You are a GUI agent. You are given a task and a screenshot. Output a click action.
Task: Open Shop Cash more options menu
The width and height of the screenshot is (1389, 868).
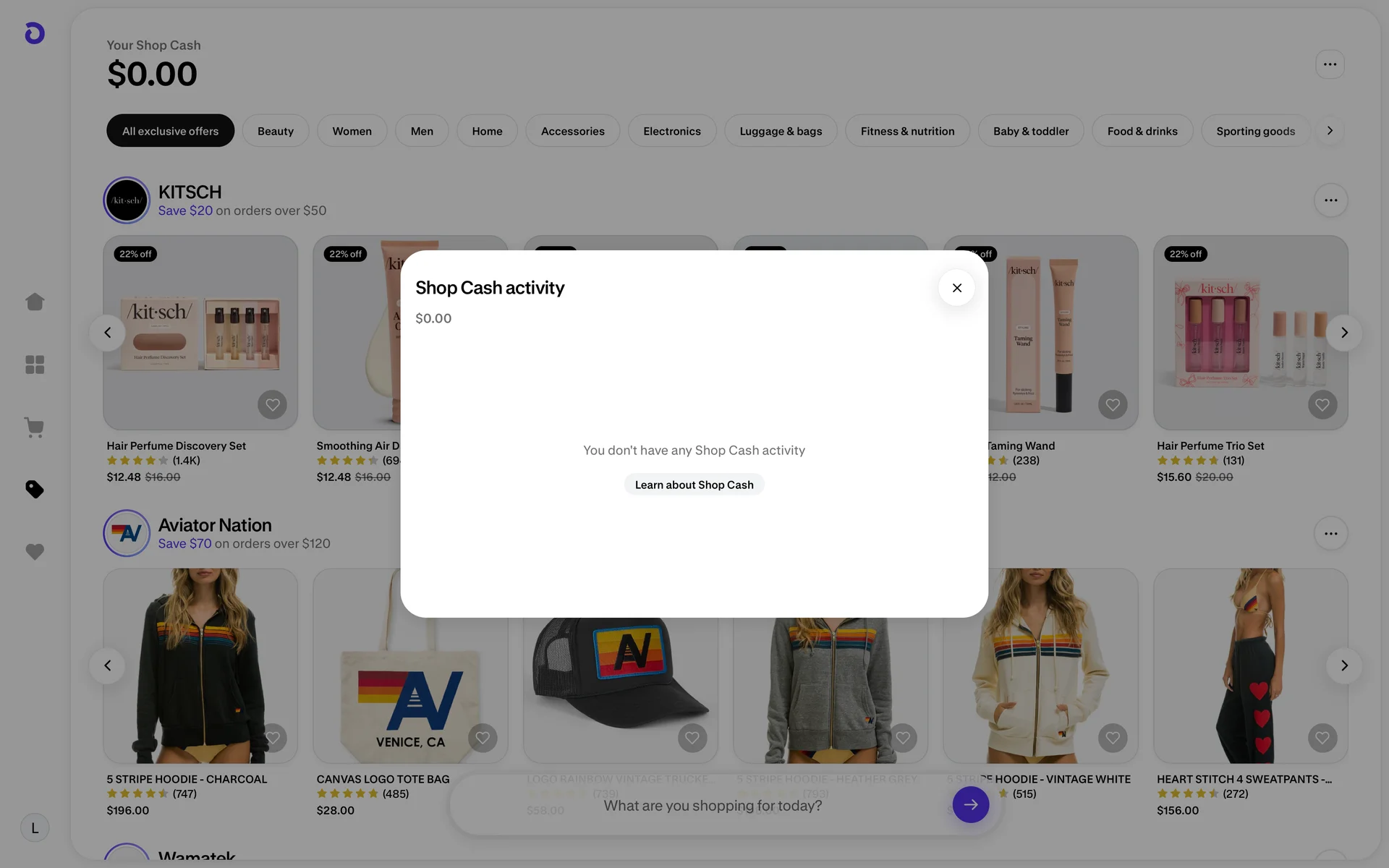pyautogui.click(x=1330, y=64)
